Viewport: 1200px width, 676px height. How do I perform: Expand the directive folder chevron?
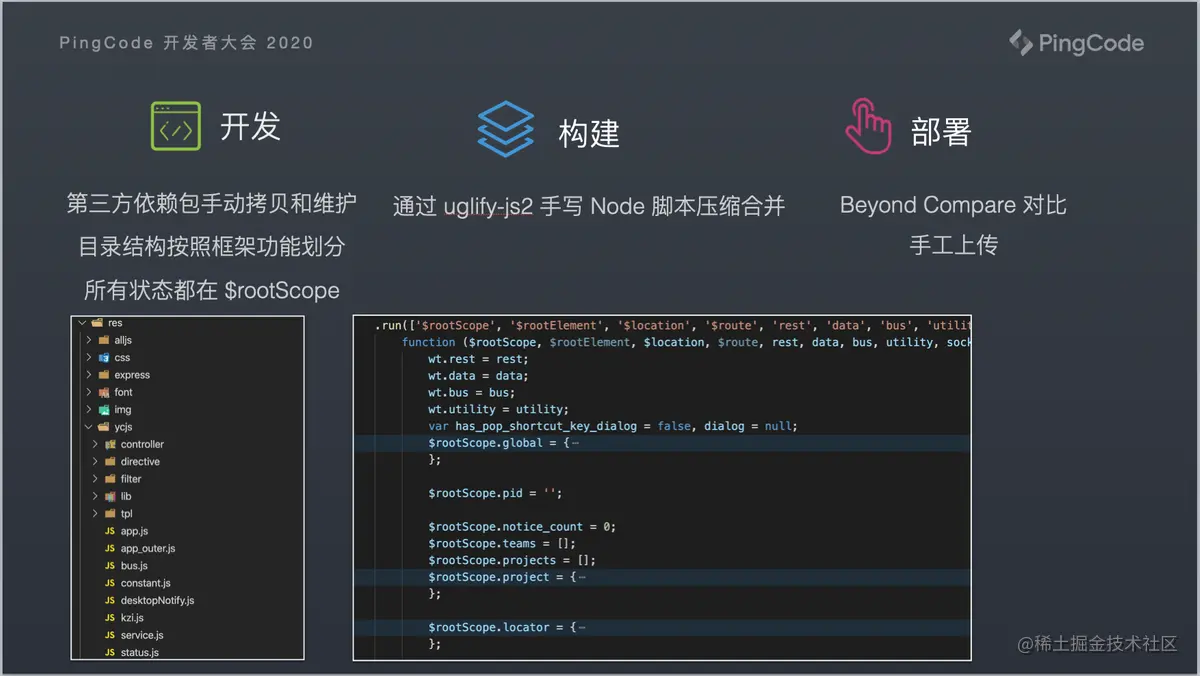96,461
